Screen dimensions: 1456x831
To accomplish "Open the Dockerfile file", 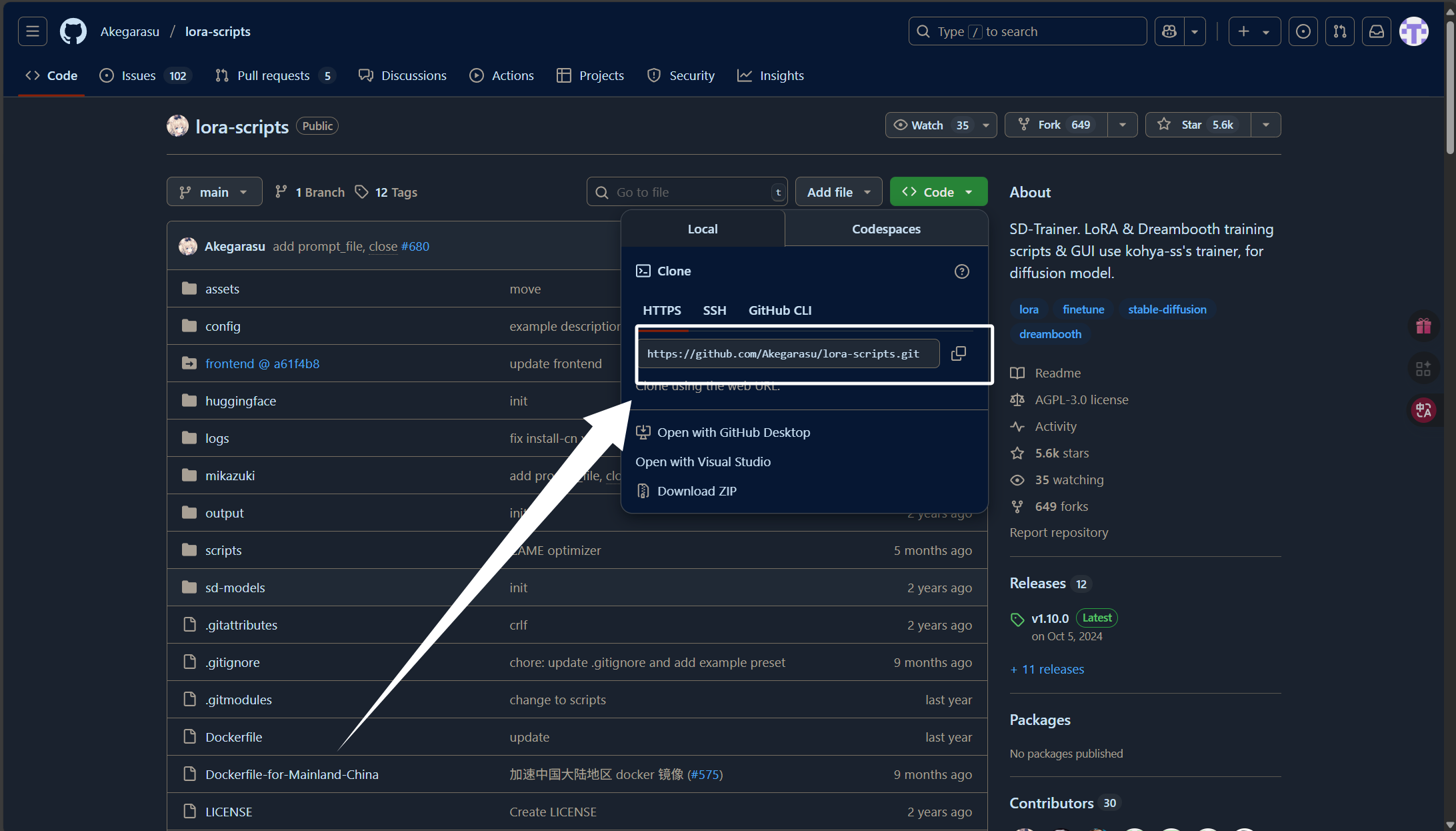I will [234, 737].
